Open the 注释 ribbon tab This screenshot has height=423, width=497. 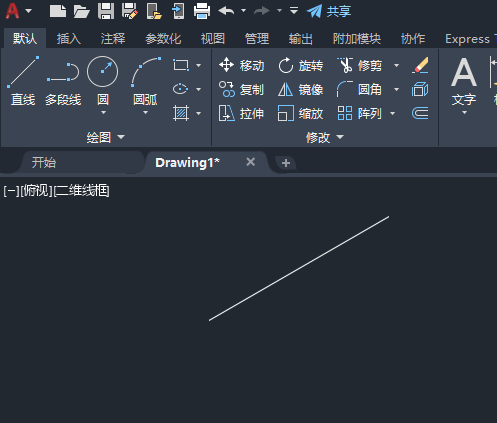[113, 39]
